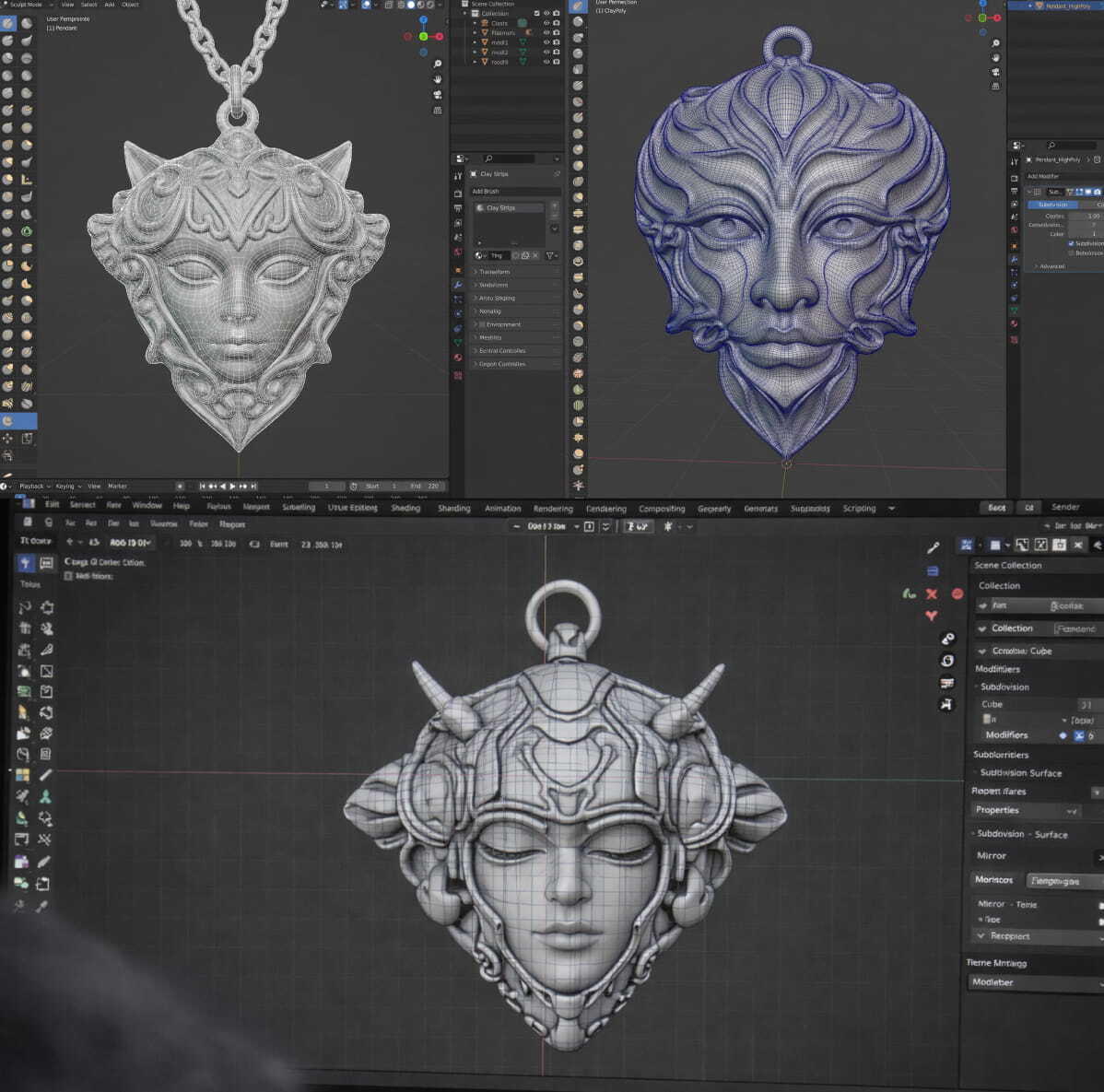Toggle perspective grid icon in blue wireframe viewport
The height and width of the screenshot is (1092, 1104).
(x=995, y=86)
